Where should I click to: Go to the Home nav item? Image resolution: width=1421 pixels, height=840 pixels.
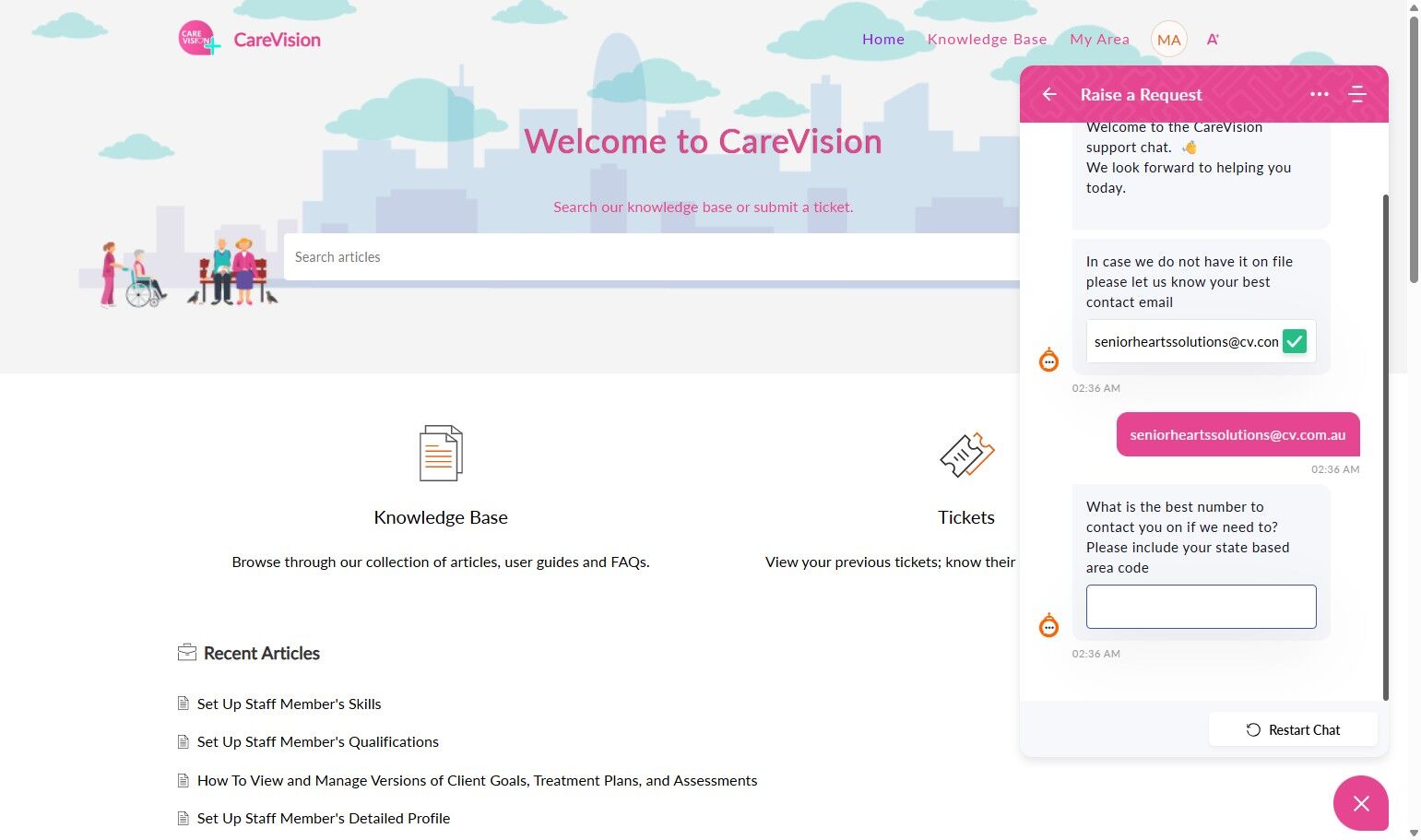pyautogui.click(x=883, y=39)
